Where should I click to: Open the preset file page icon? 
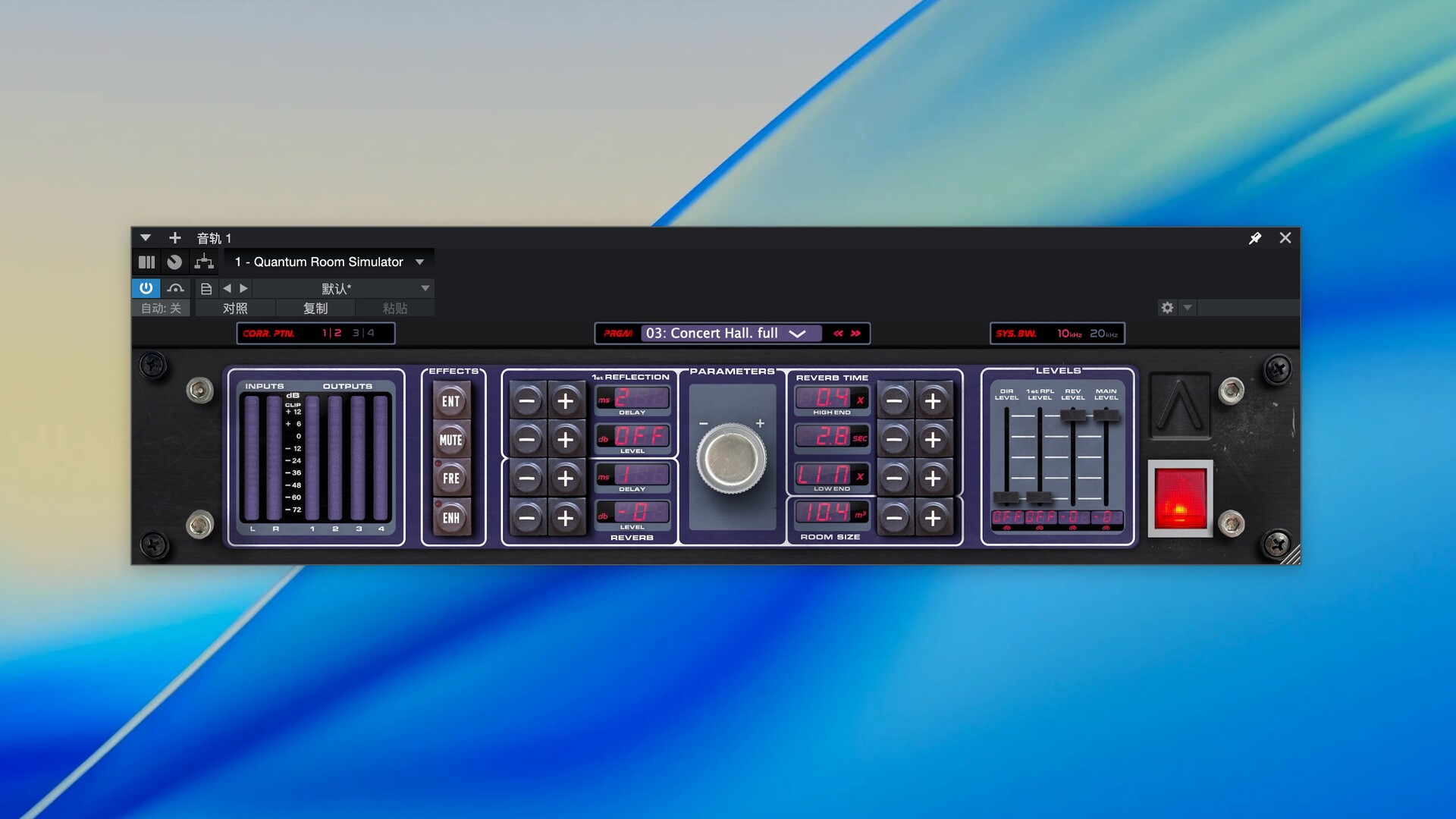pos(206,289)
